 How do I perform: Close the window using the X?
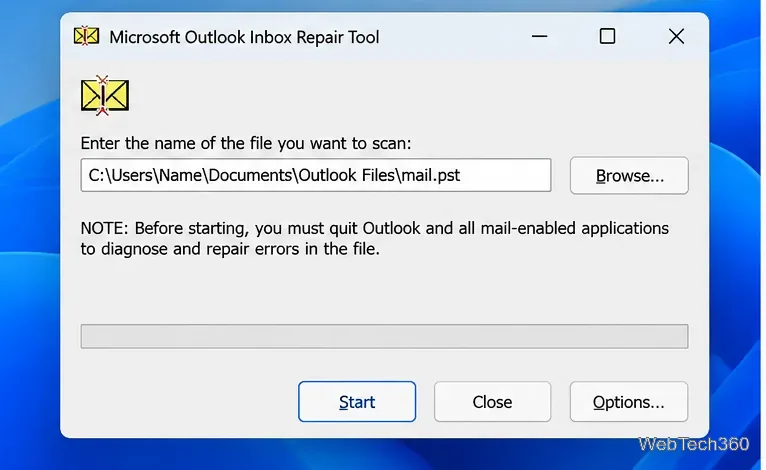(x=676, y=36)
